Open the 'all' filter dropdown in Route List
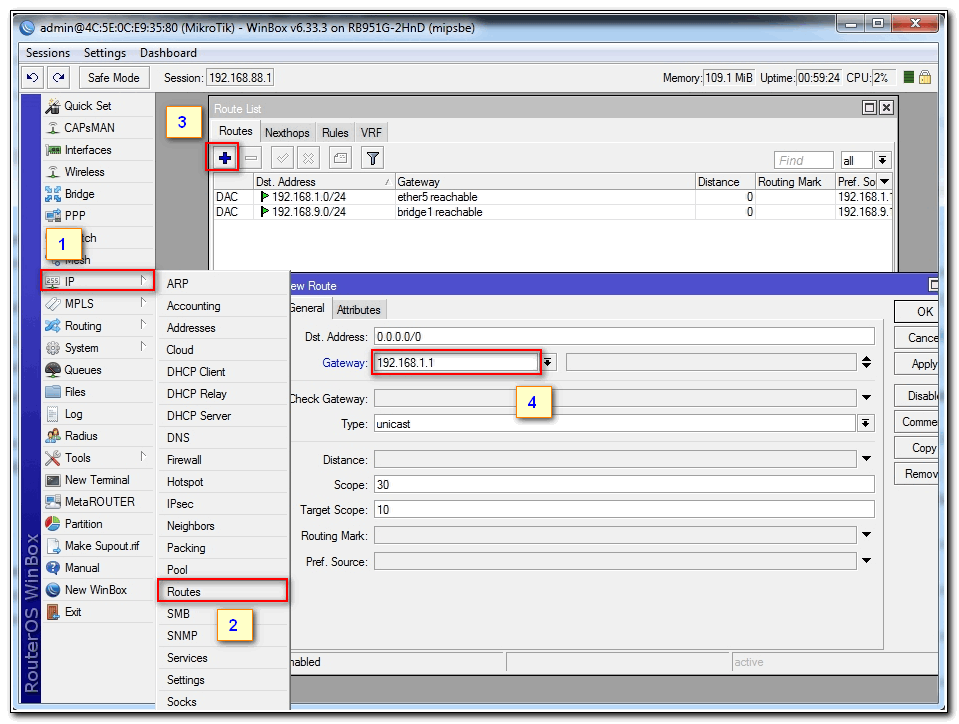959x724 pixels. [882, 160]
